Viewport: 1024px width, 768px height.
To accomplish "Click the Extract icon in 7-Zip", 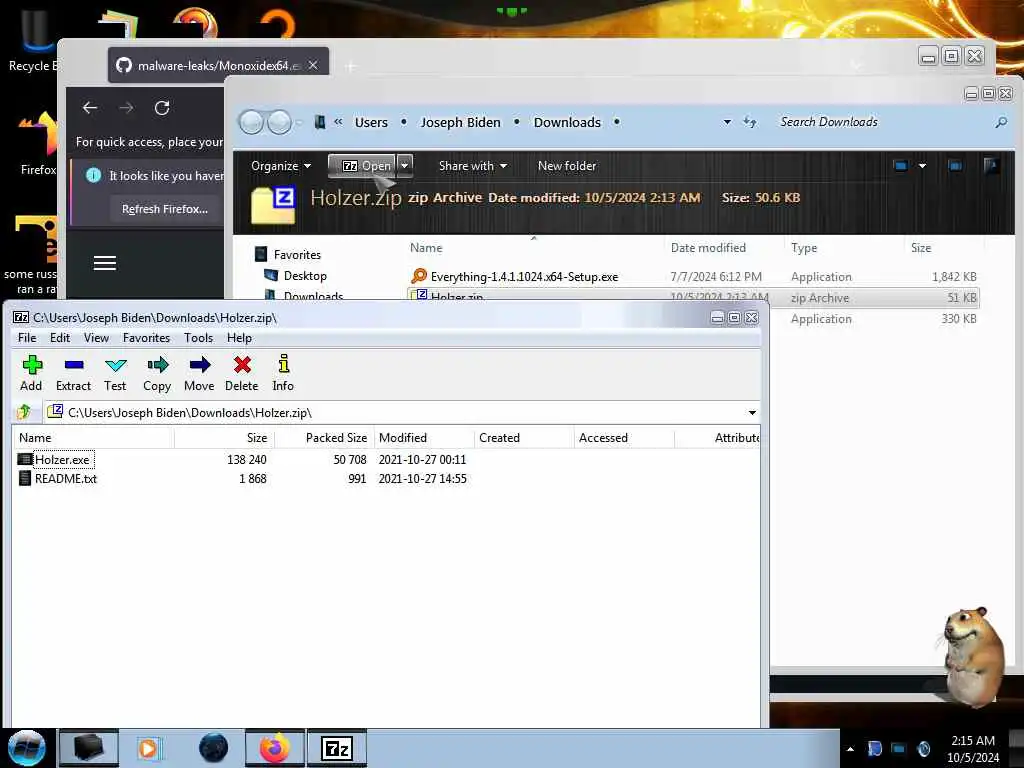I will [73, 374].
